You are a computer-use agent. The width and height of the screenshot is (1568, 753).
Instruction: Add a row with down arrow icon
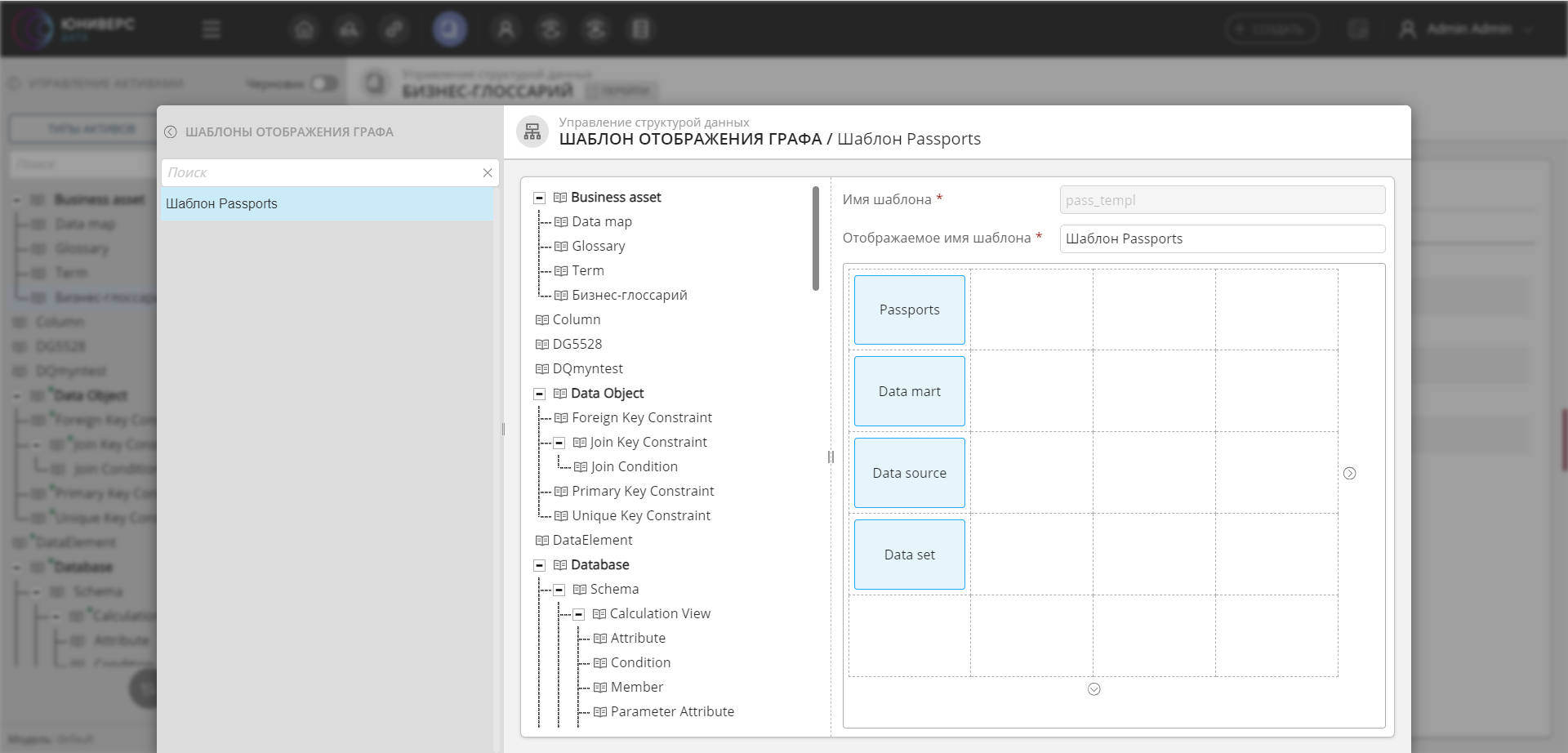1094,689
